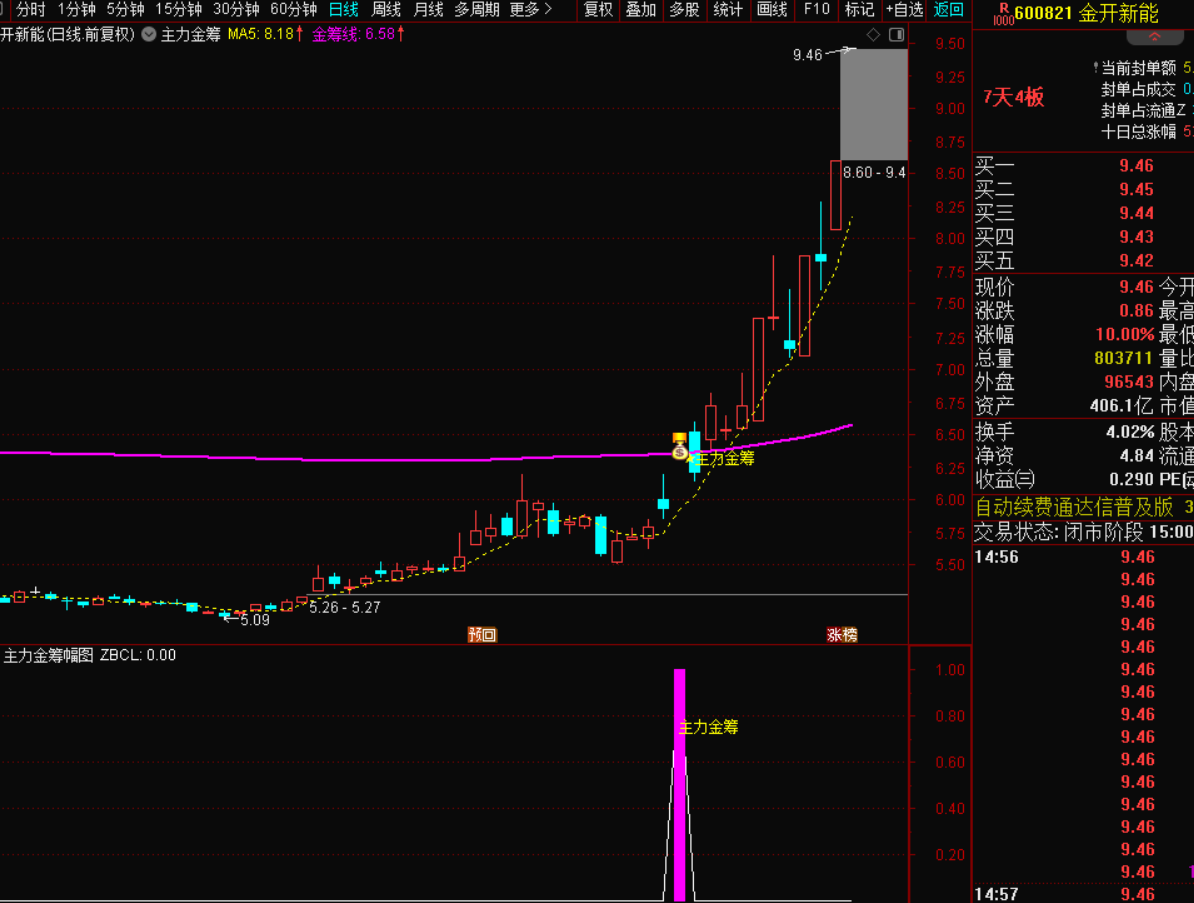This screenshot has height=903, width=1194.
Task: Toggle 叠加 overlay mode
Action: point(641,10)
